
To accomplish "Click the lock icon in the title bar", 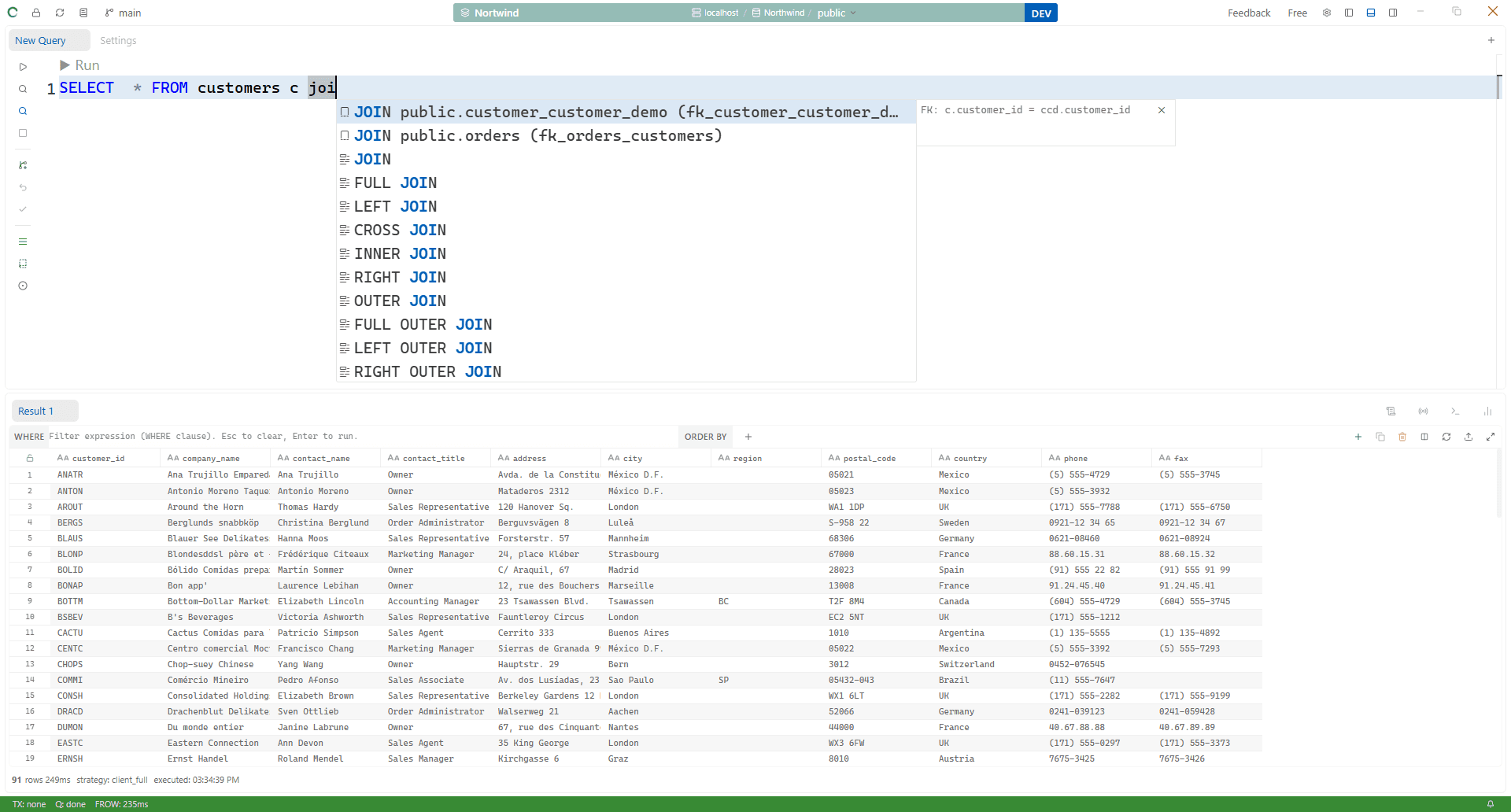I will click(x=36, y=13).
